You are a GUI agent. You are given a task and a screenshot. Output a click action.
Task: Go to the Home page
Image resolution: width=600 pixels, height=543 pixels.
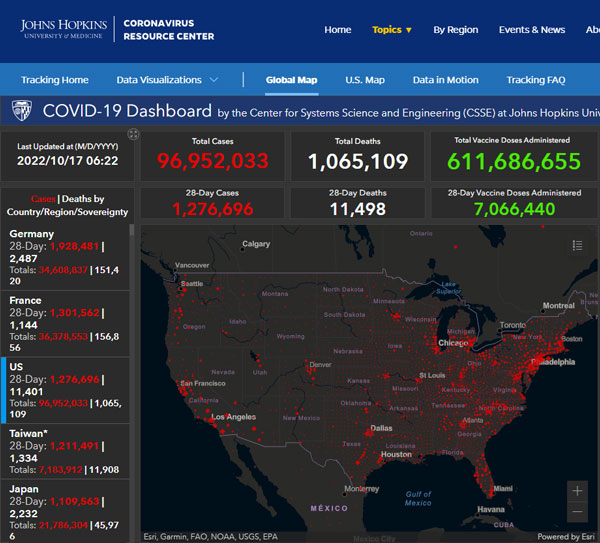click(x=338, y=30)
